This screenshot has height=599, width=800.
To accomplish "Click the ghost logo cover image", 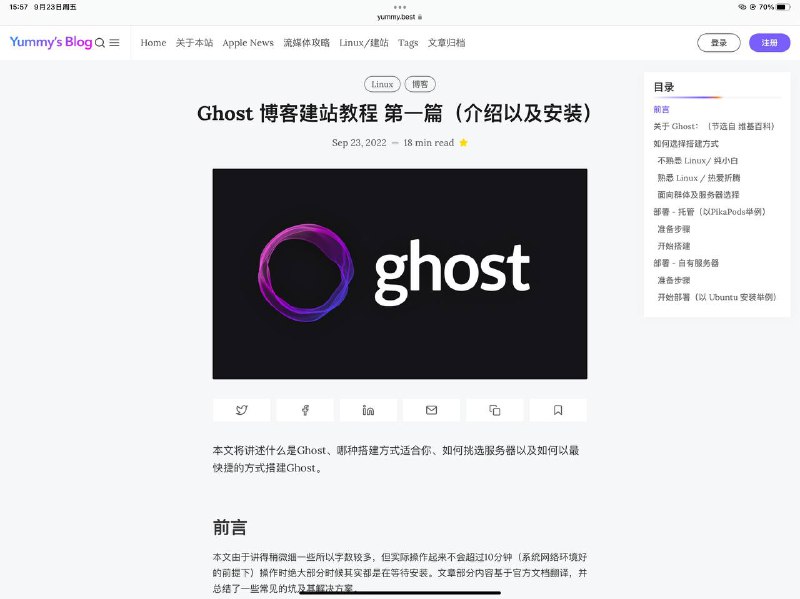I will pos(400,274).
